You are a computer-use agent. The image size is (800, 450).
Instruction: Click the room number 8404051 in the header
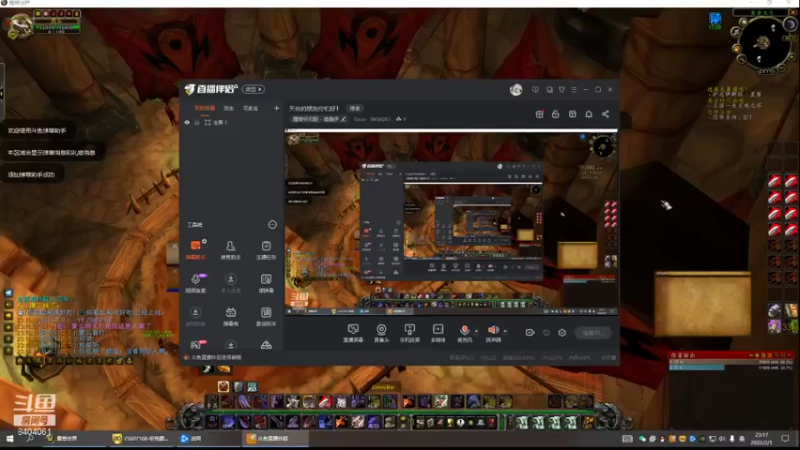380,119
